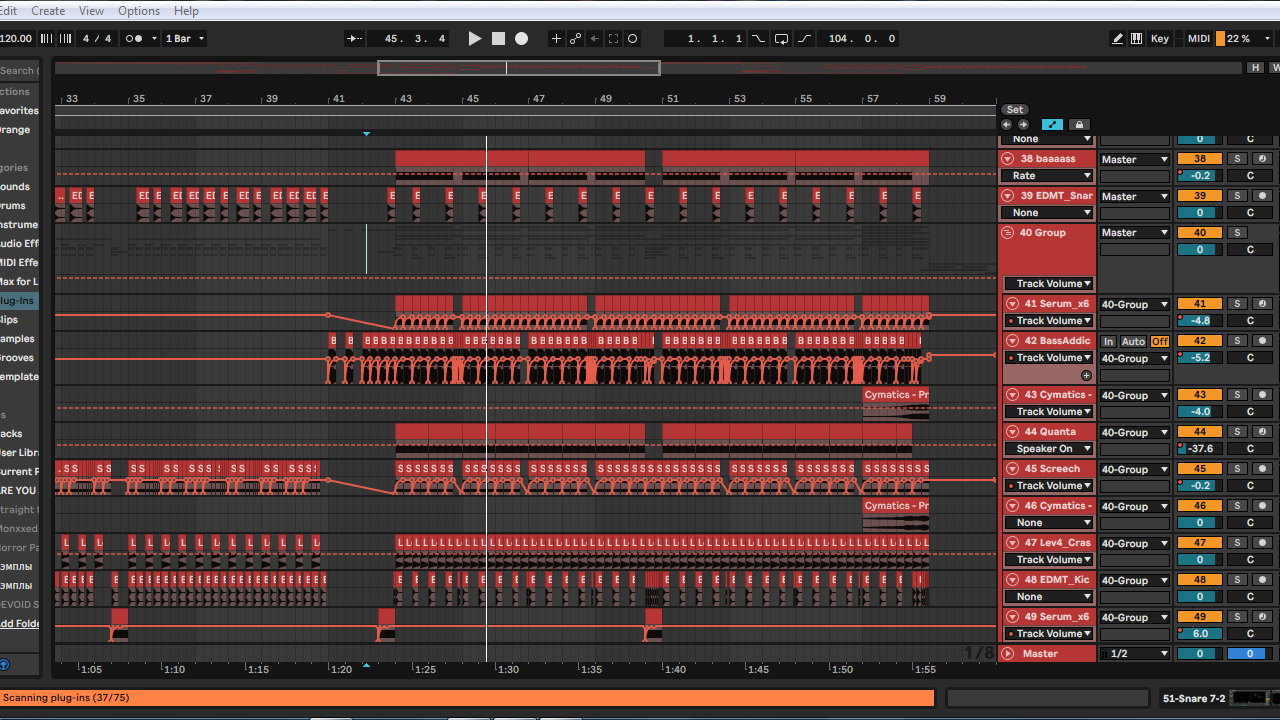This screenshot has height=720, width=1280.
Task: Click the blue help icon in the browser
Action: 3,664
